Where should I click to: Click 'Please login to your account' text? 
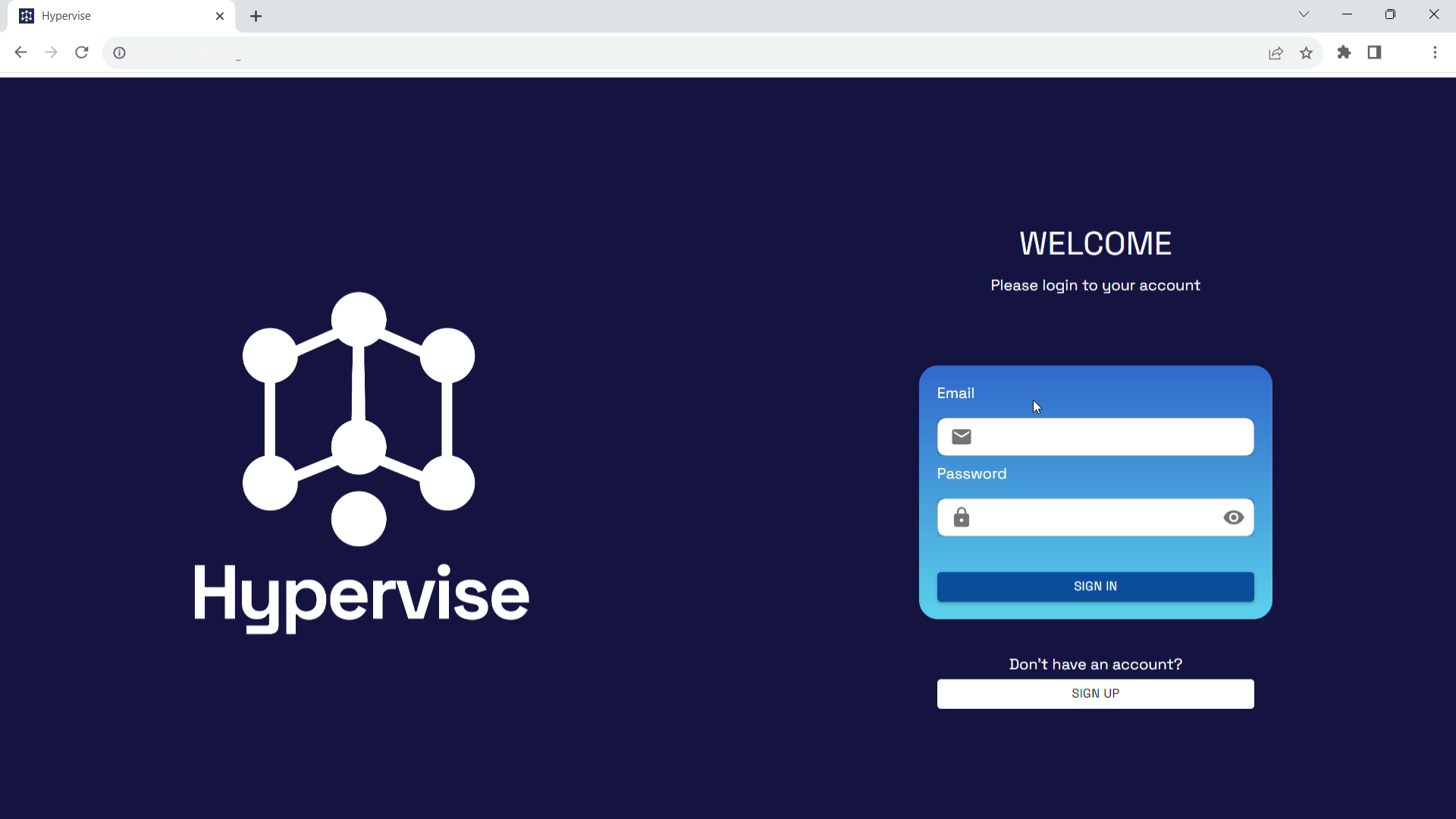(1095, 286)
